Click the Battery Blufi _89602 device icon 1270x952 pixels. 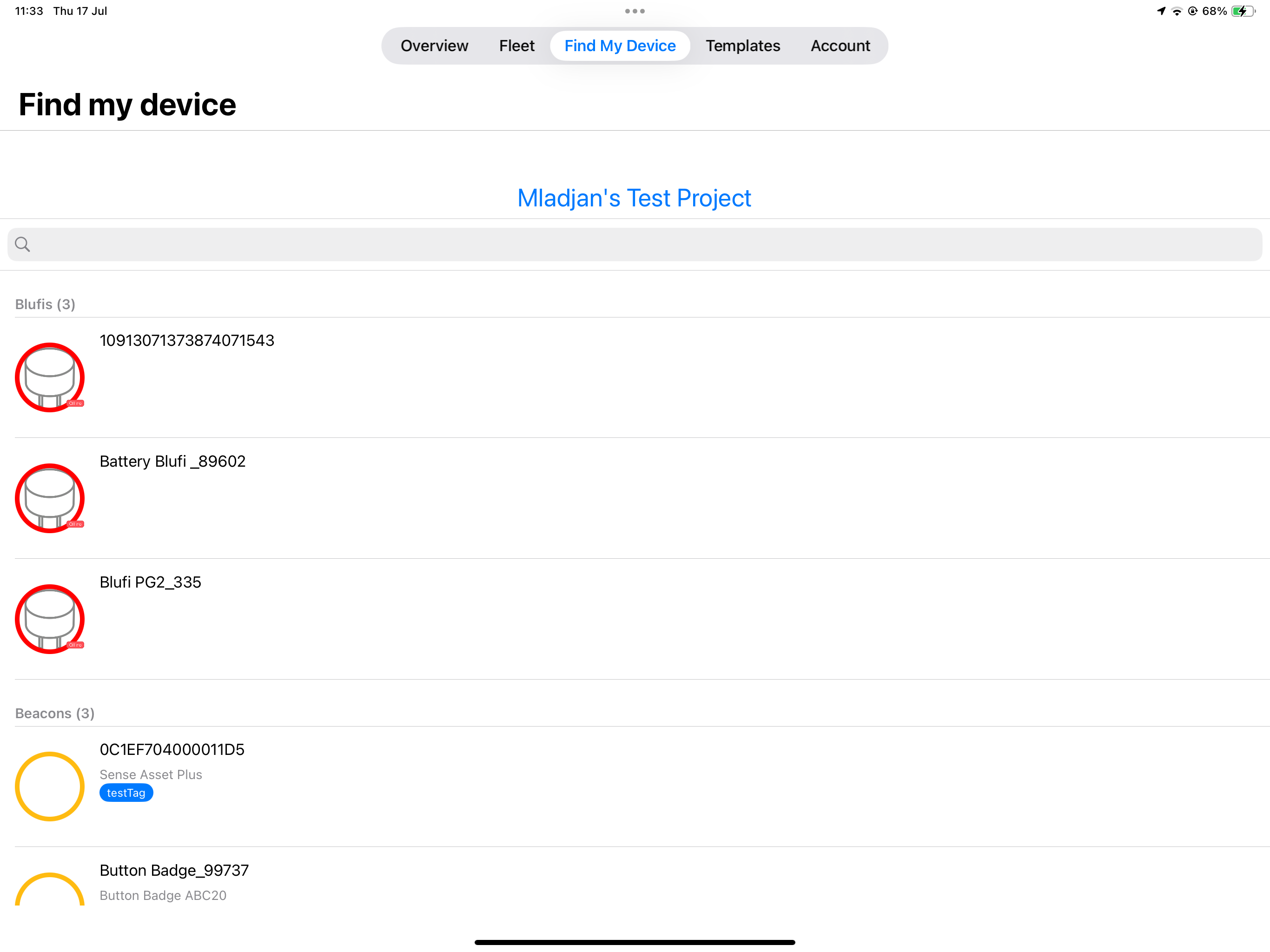tap(50, 498)
